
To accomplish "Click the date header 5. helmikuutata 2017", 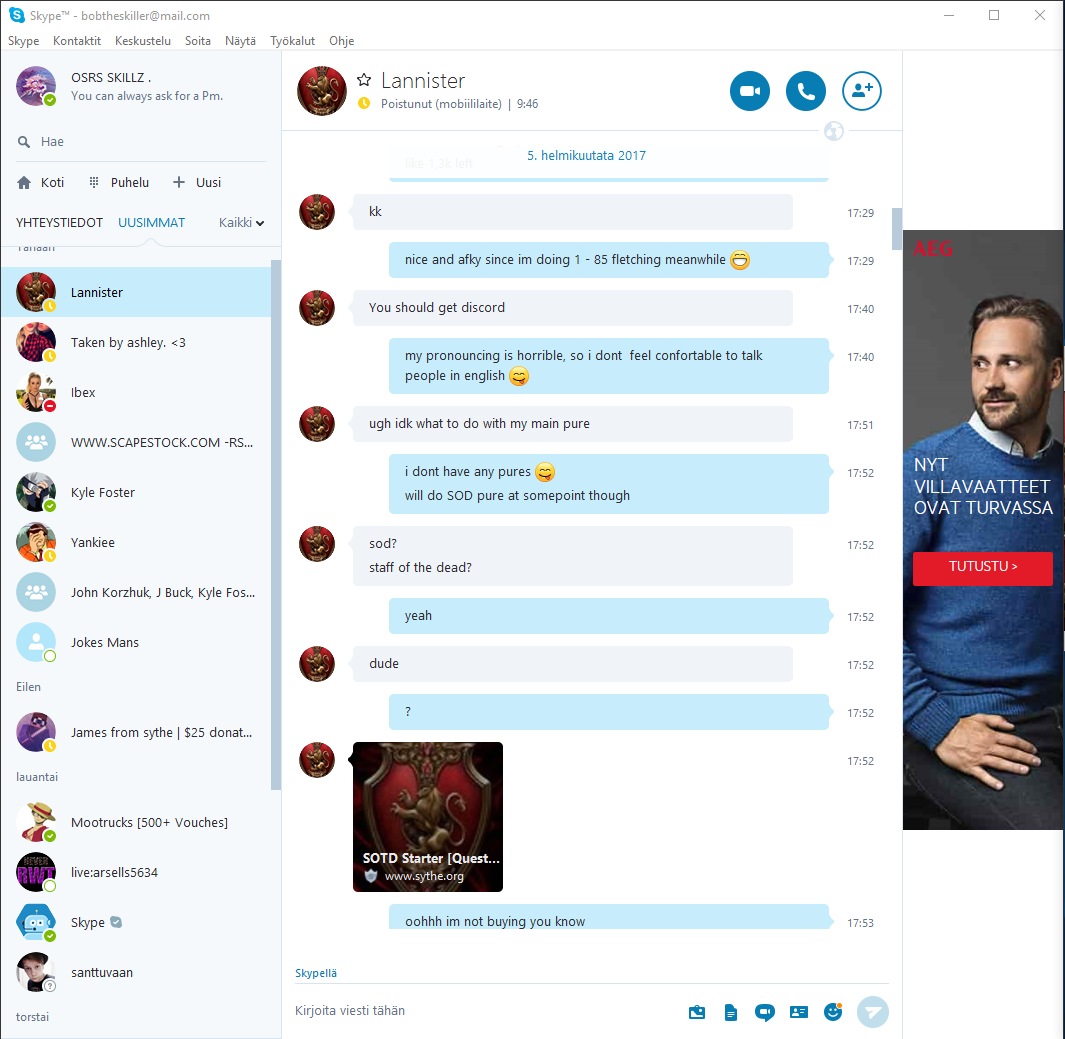I will click(x=586, y=156).
